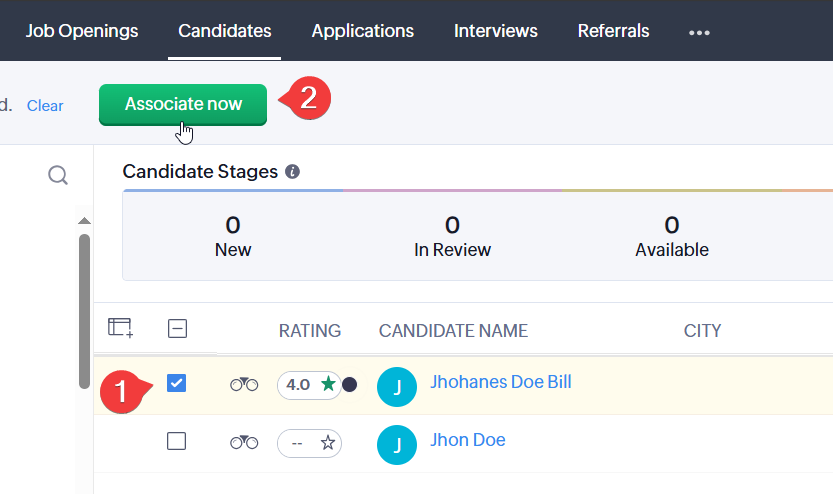Switch to the Job Openings tab
The height and width of the screenshot is (494, 833).
82,31
